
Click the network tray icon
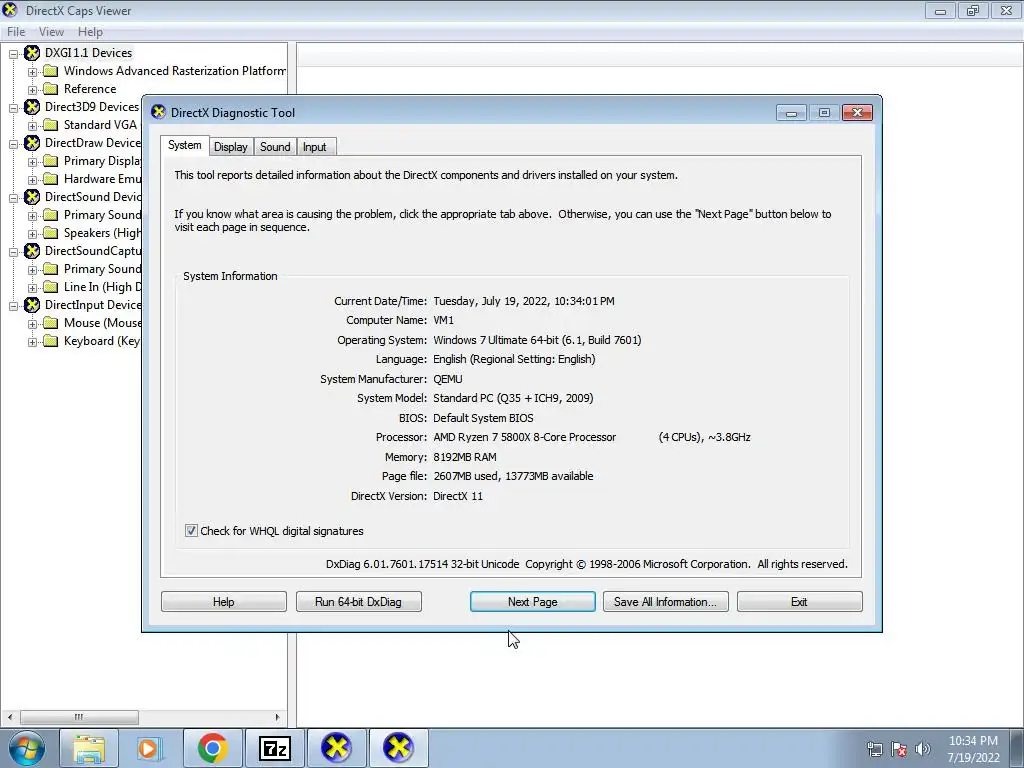point(874,749)
